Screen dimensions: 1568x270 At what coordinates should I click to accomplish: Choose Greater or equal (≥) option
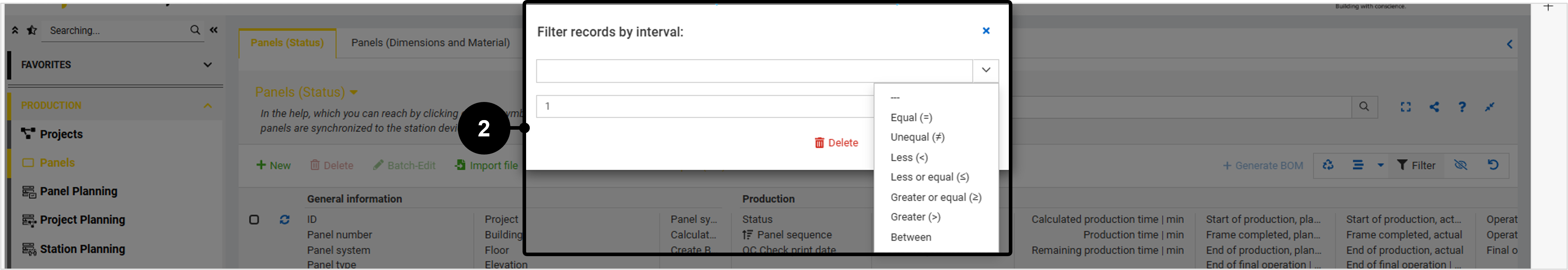936,197
